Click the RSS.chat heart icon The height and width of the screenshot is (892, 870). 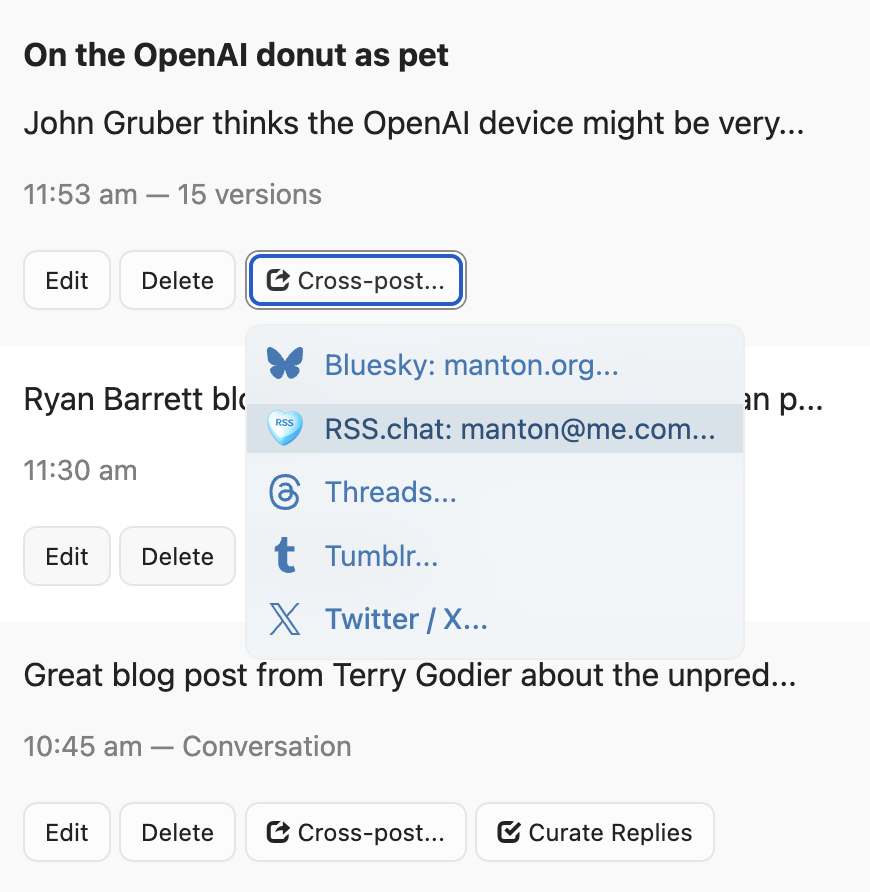285,427
